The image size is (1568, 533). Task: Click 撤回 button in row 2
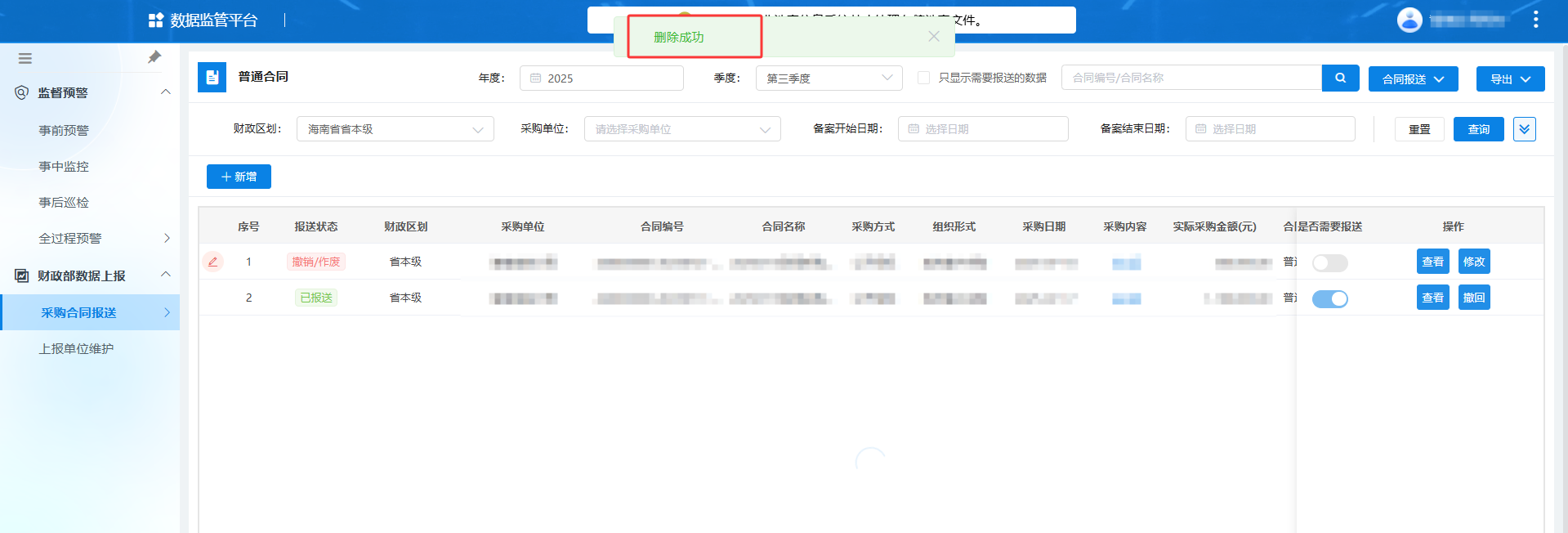pyautogui.click(x=1473, y=298)
